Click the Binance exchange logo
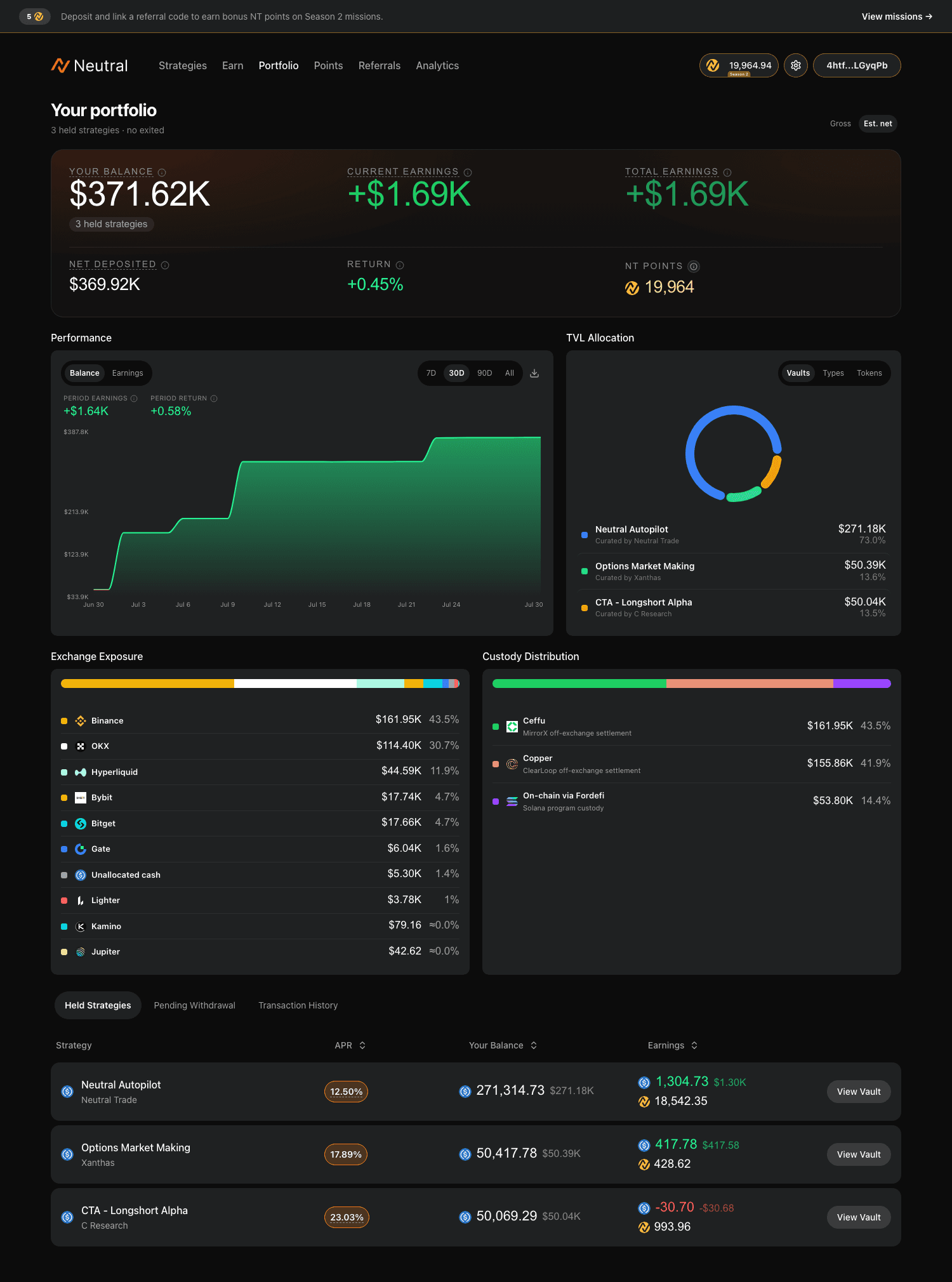The width and height of the screenshot is (952, 1282). (x=81, y=721)
